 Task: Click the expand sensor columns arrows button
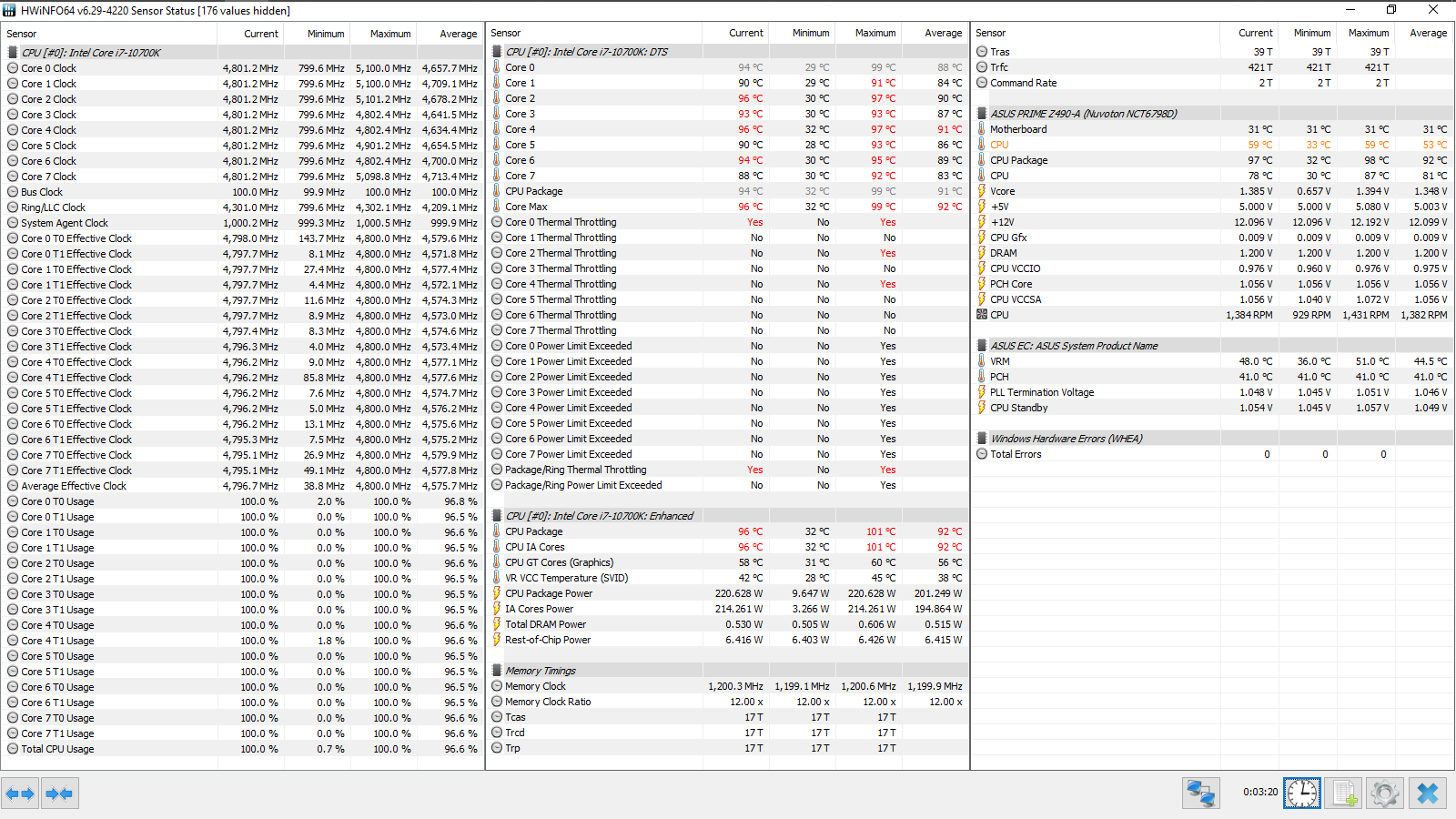click(x=20, y=794)
